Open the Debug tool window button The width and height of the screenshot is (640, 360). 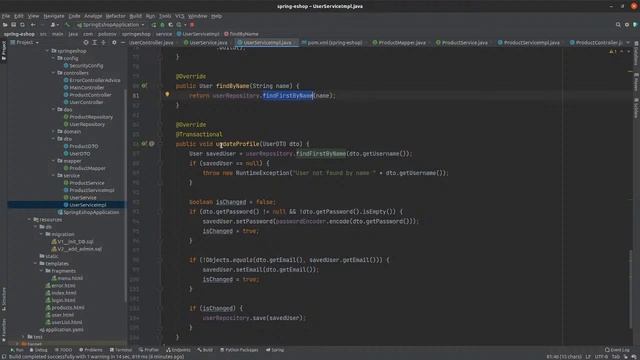click(38, 350)
